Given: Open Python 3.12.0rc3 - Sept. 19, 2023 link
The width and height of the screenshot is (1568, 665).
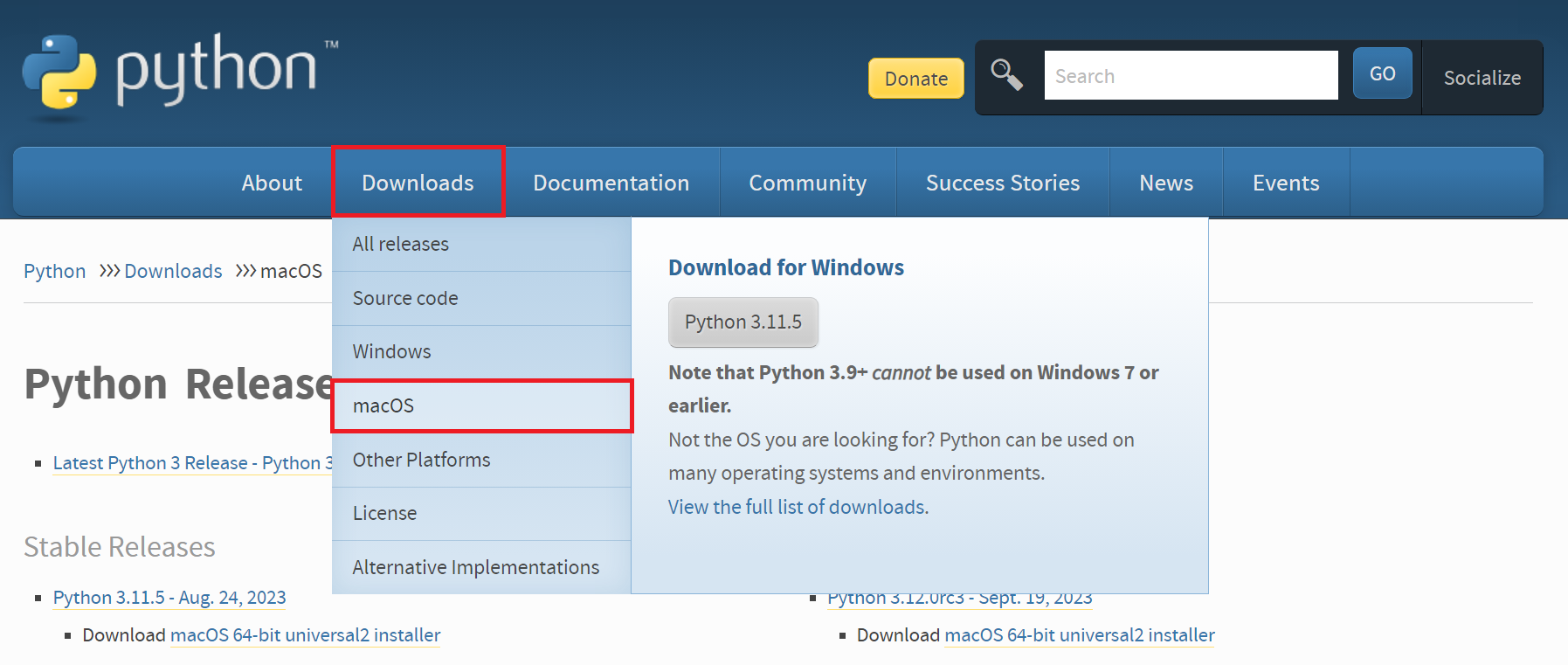Looking at the screenshot, I should coord(959,599).
